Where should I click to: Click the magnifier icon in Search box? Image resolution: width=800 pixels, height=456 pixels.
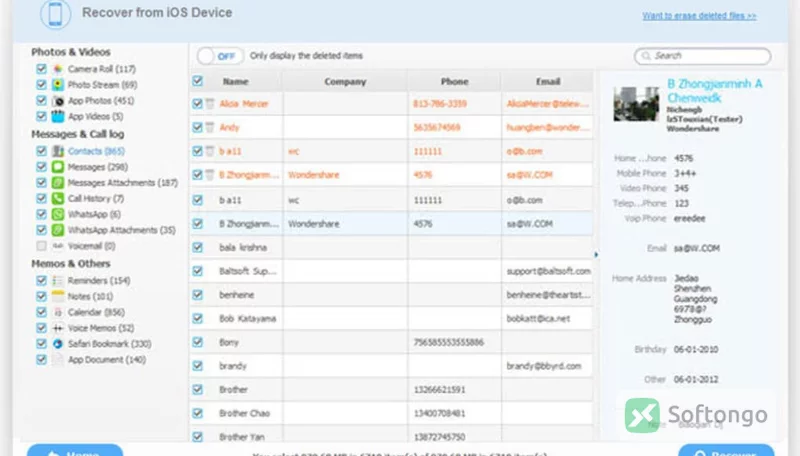pos(646,56)
